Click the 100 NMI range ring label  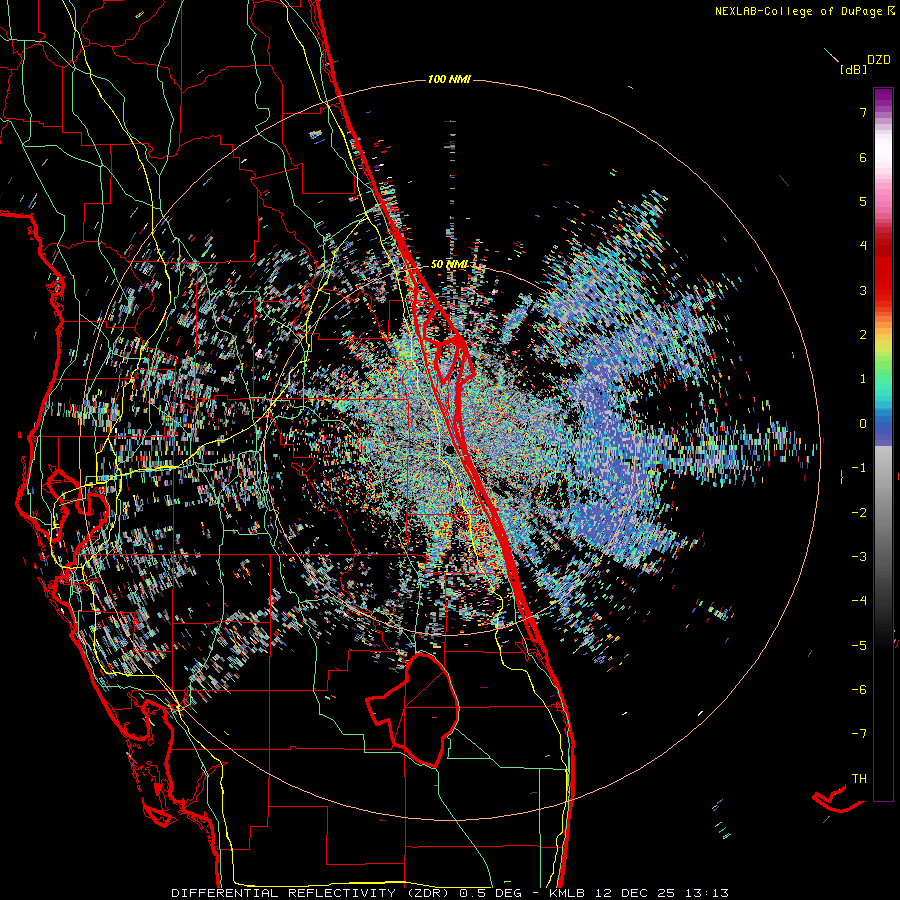449,79
